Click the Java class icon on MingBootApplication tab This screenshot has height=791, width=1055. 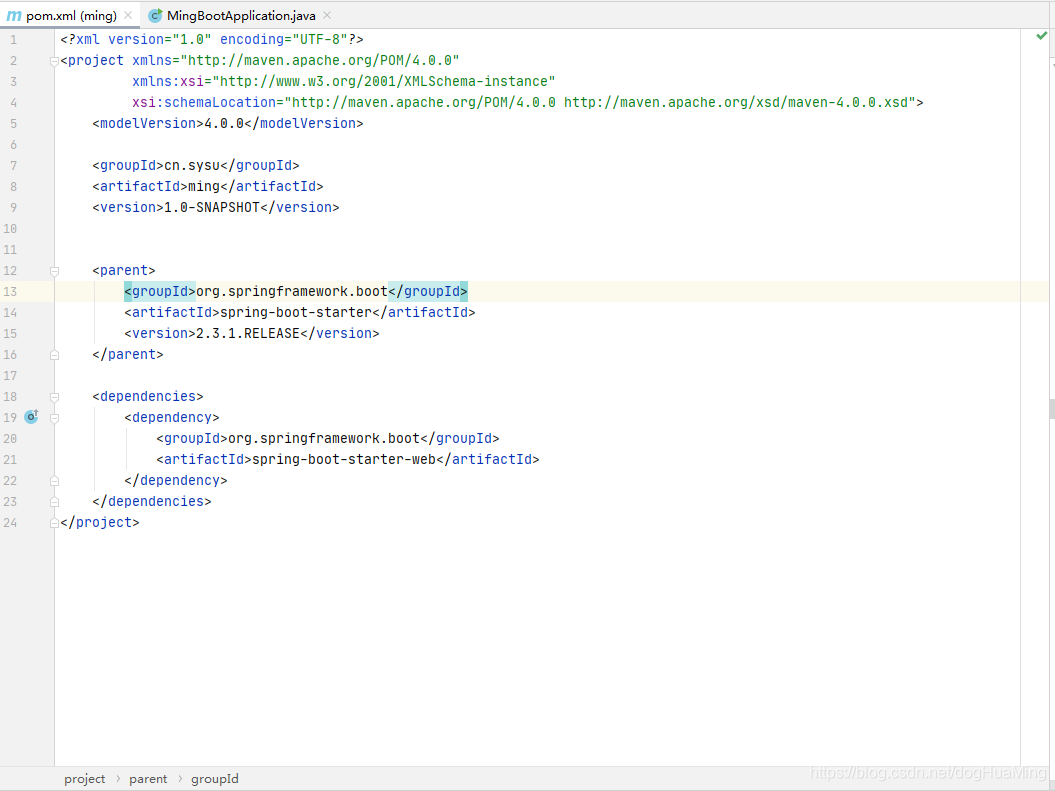pyautogui.click(x=155, y=15)
